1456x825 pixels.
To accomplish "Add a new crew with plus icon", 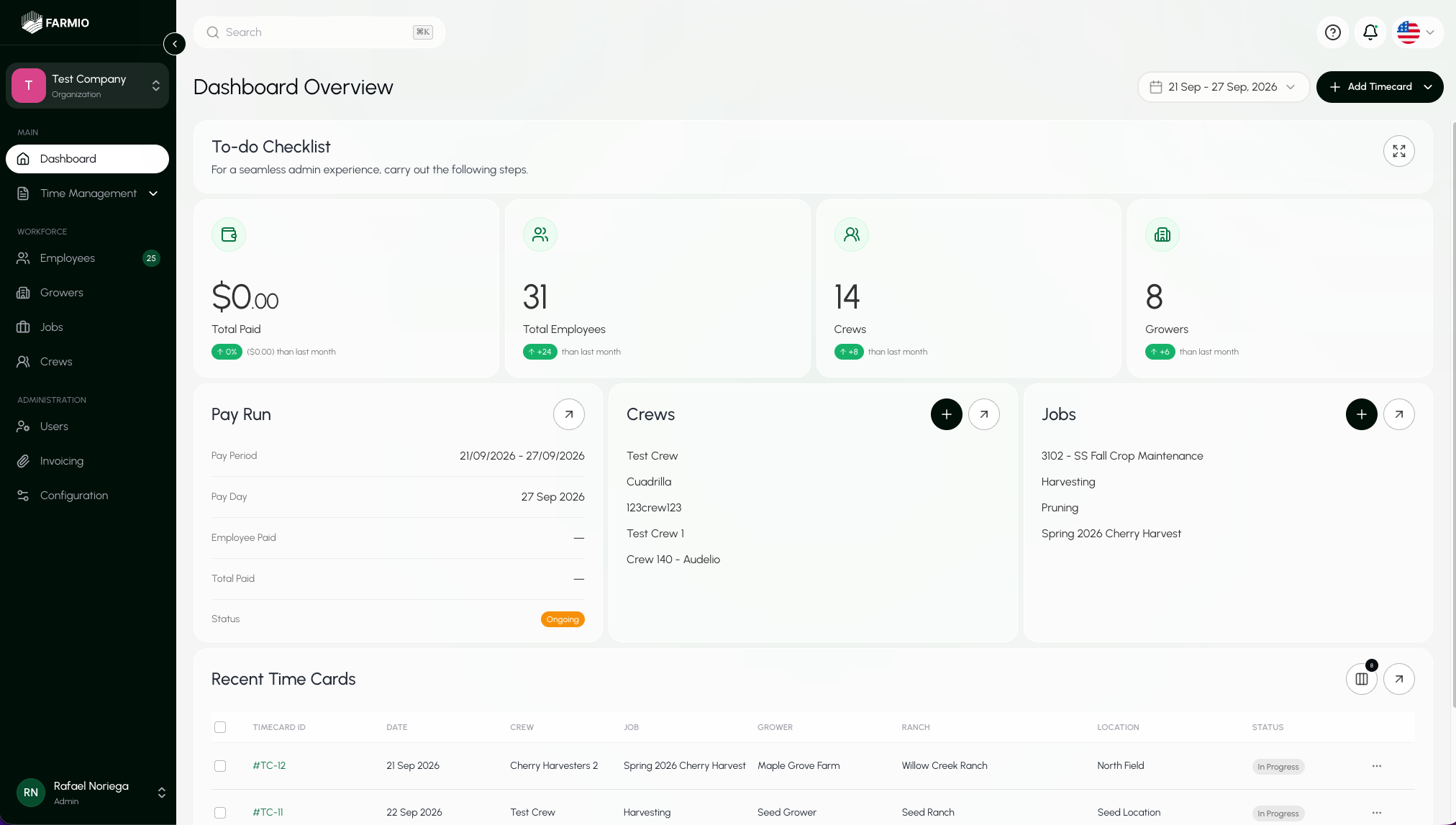I will click(x=947, y=414).
